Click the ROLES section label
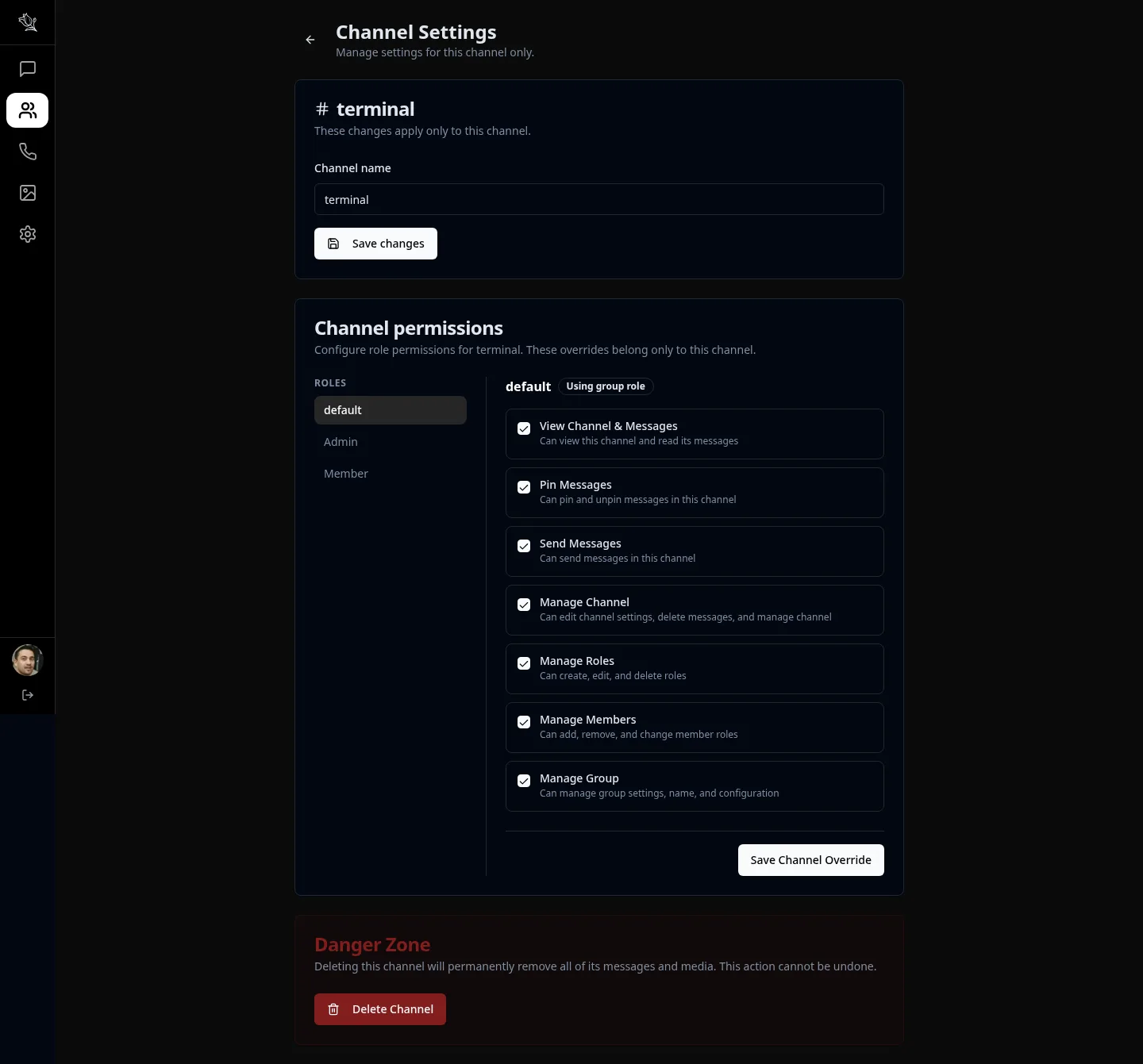The height and width of the screenshot is (1064, 1143). 330,383
